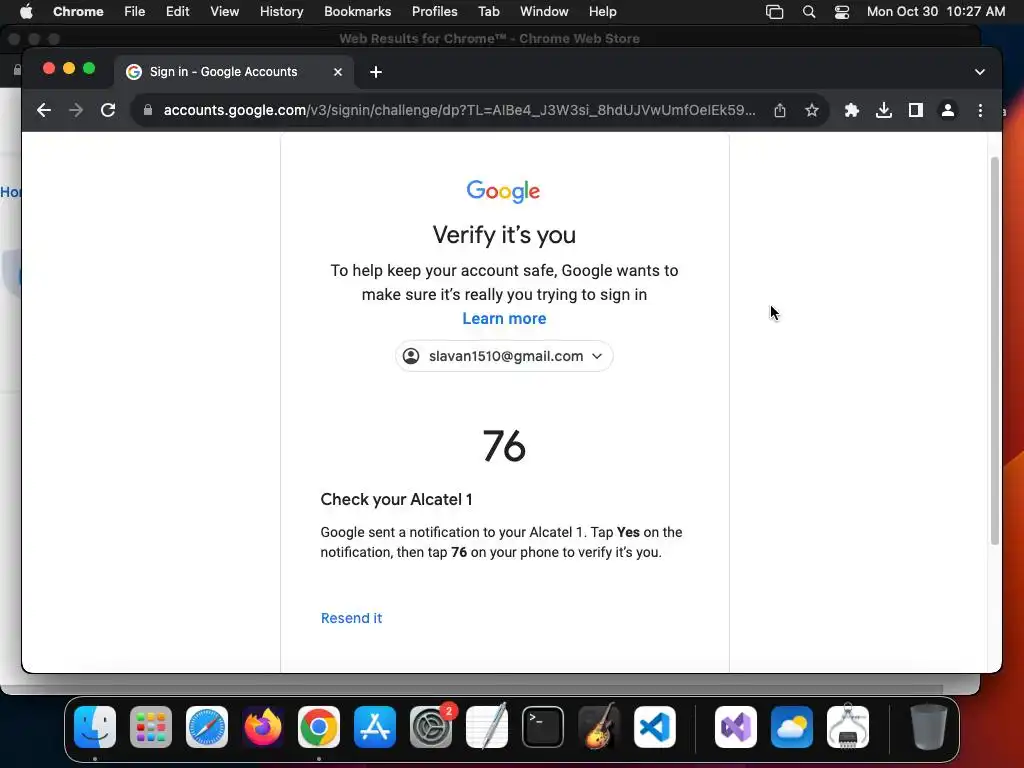This screenshot has width=1024, height=768.
Task: Open Chrome downloads icon
Action: click(884, 110)
